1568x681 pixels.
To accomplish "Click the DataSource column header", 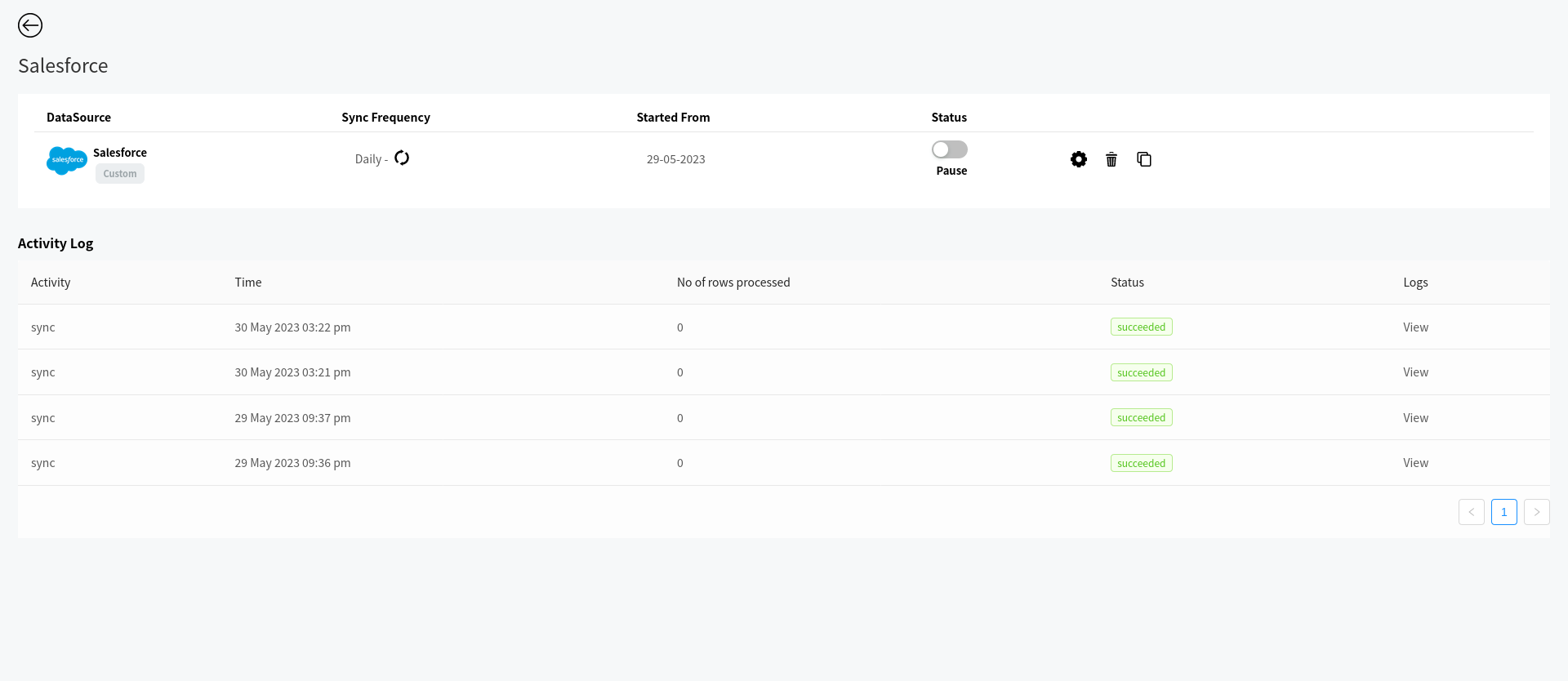I will click(78, 118).
